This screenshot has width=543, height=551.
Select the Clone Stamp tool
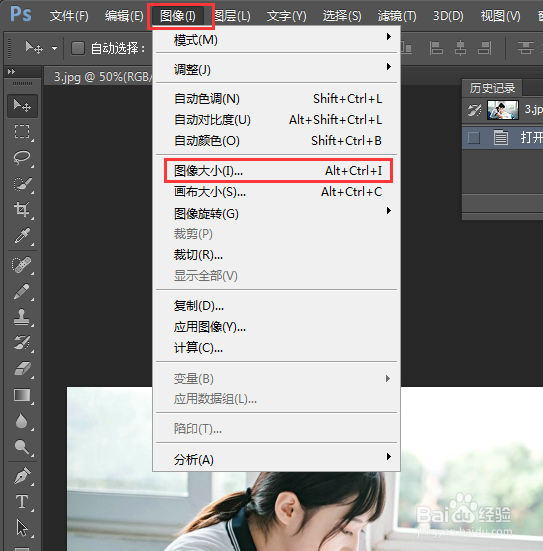click(22, 317)
